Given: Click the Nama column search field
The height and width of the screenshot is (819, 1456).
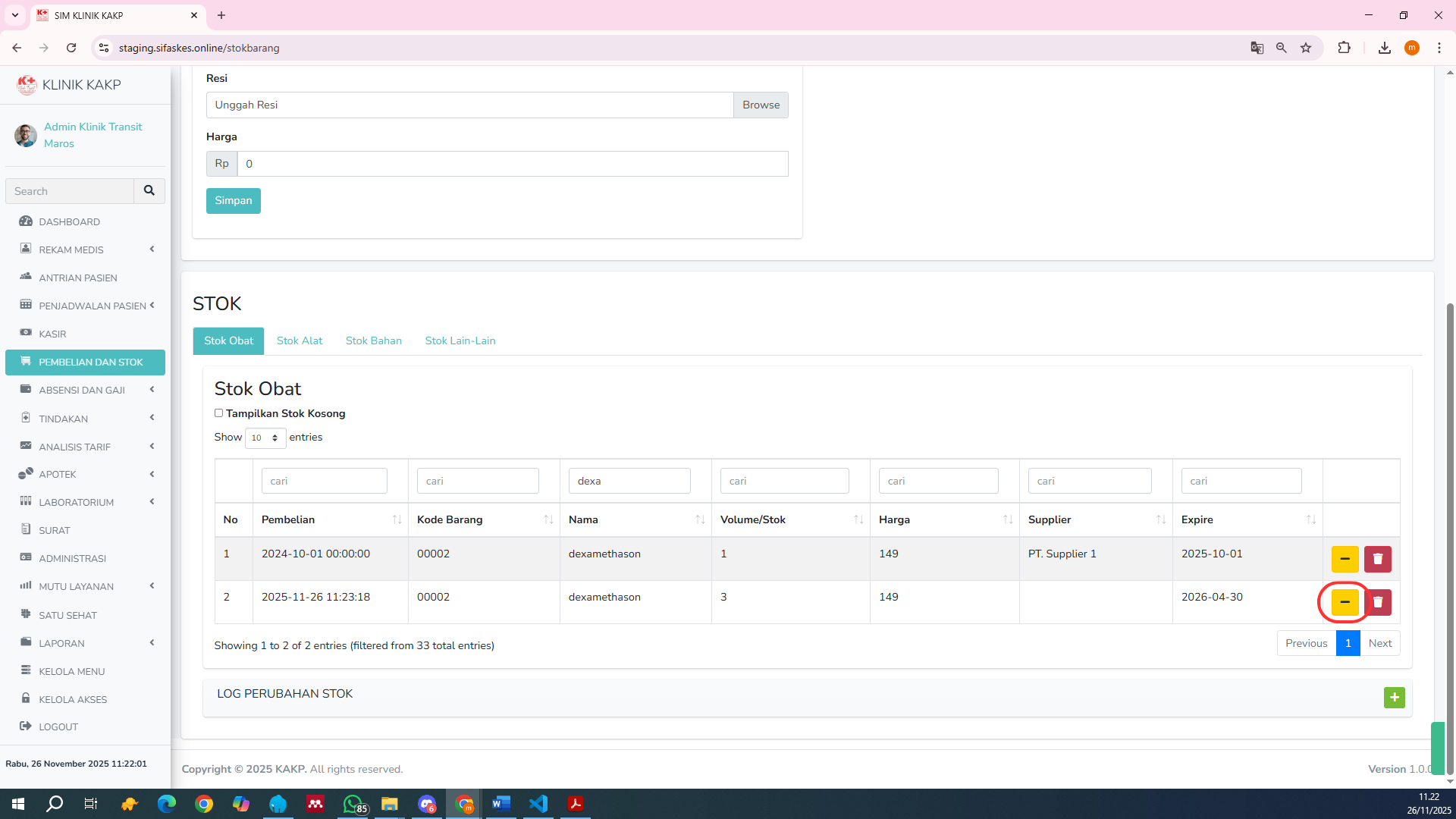Looking at the screenshot, I should 629,481.
